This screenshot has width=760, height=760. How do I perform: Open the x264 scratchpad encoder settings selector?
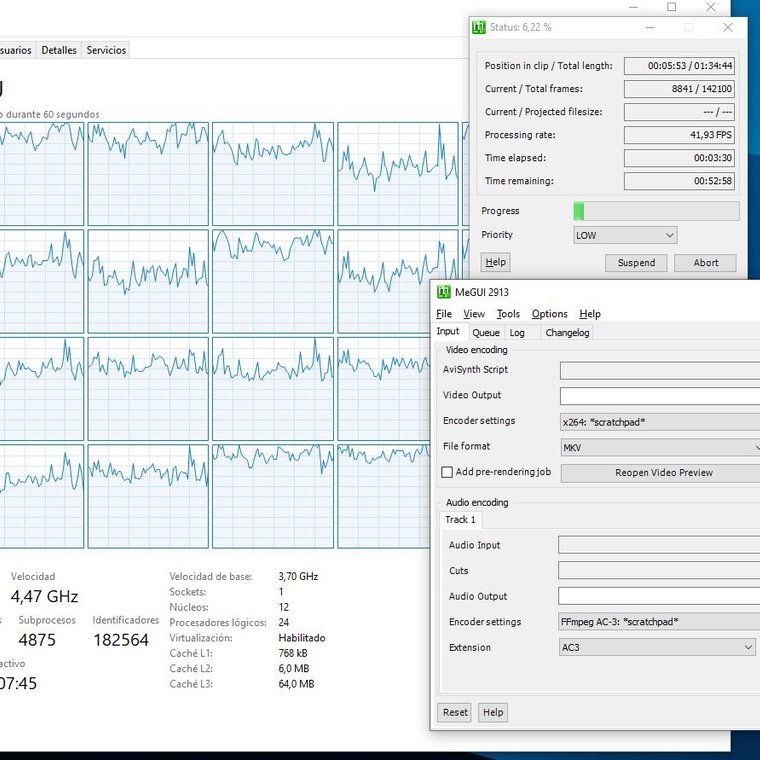click(x=660, y=422)
